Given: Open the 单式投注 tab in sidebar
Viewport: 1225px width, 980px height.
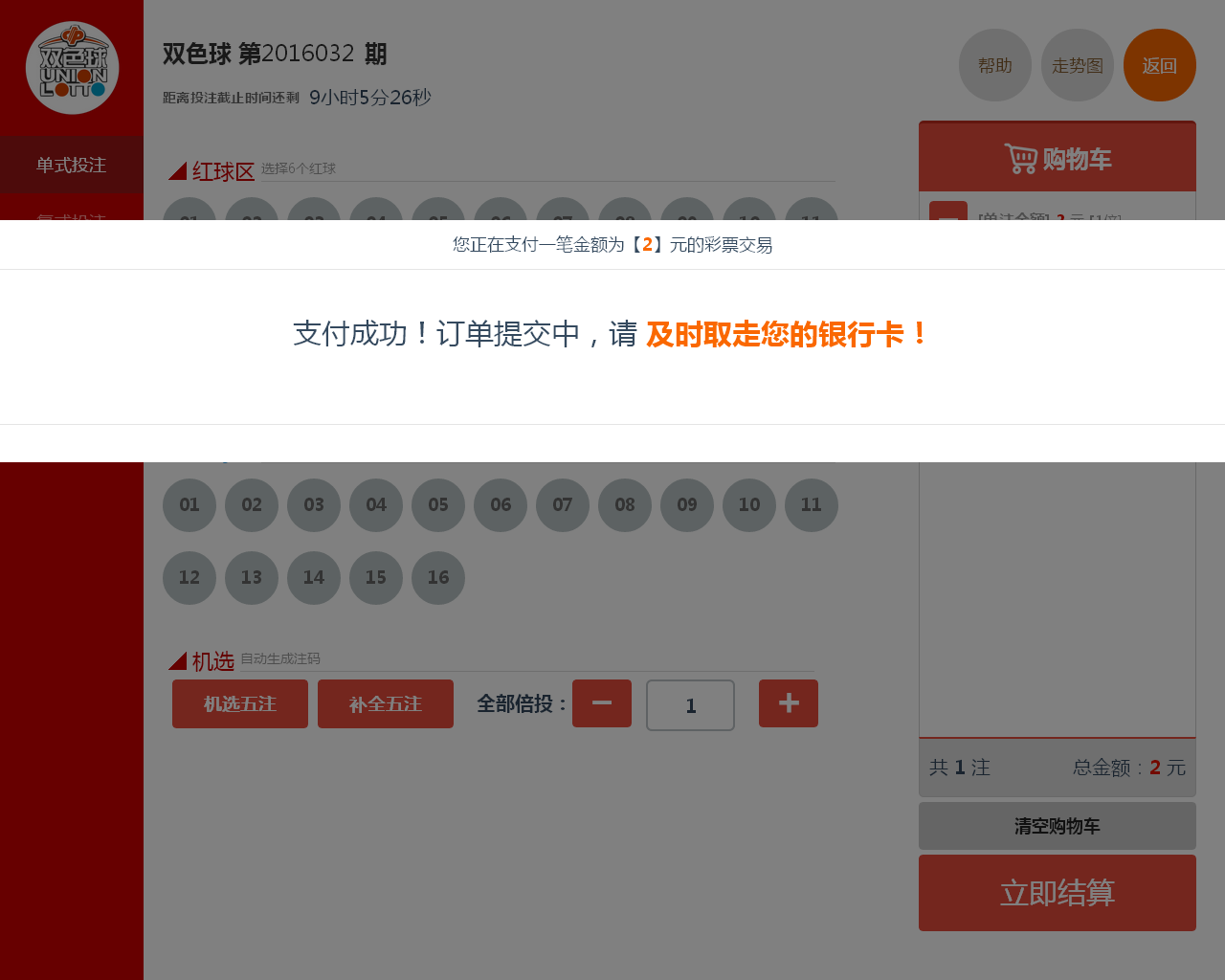Looking at the screenshot, I should pyautogui.click(x=72, y=165).
